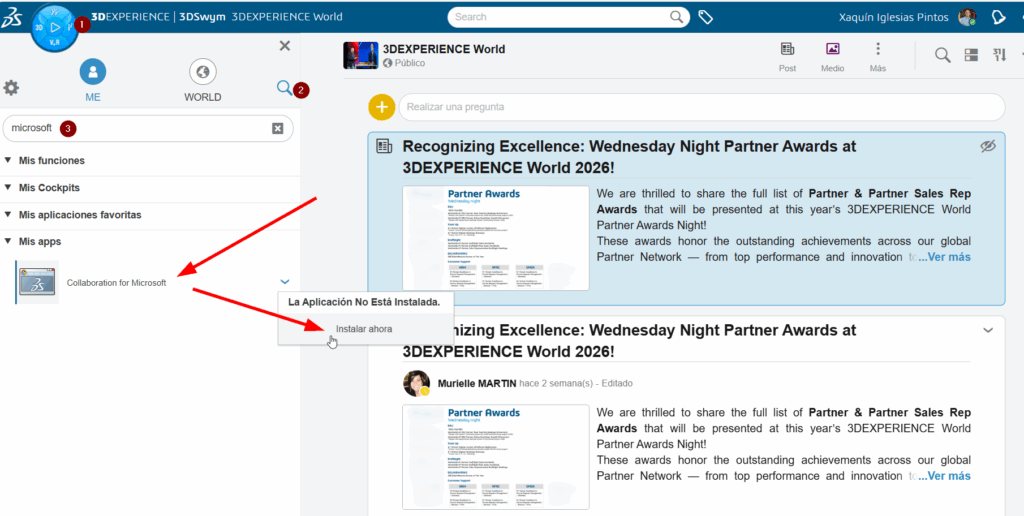This screenshot has height=516, width=1024.
Task: Click the Público visibility label
Action: click(409, 63)
